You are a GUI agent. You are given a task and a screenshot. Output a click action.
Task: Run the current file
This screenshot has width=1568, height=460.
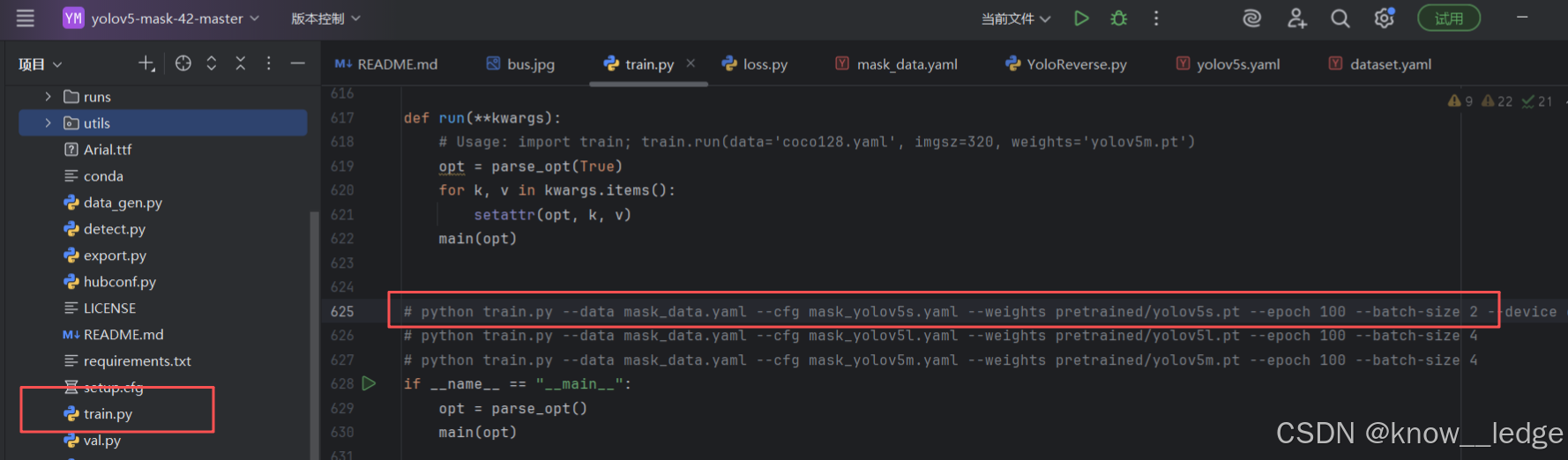tap(1081, 19)
